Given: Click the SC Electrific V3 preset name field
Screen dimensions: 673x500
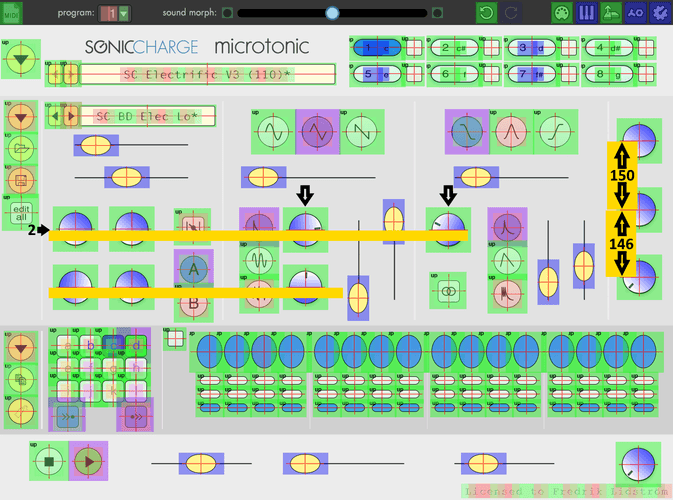Looking at the screenshot, I should coord(207,74).
